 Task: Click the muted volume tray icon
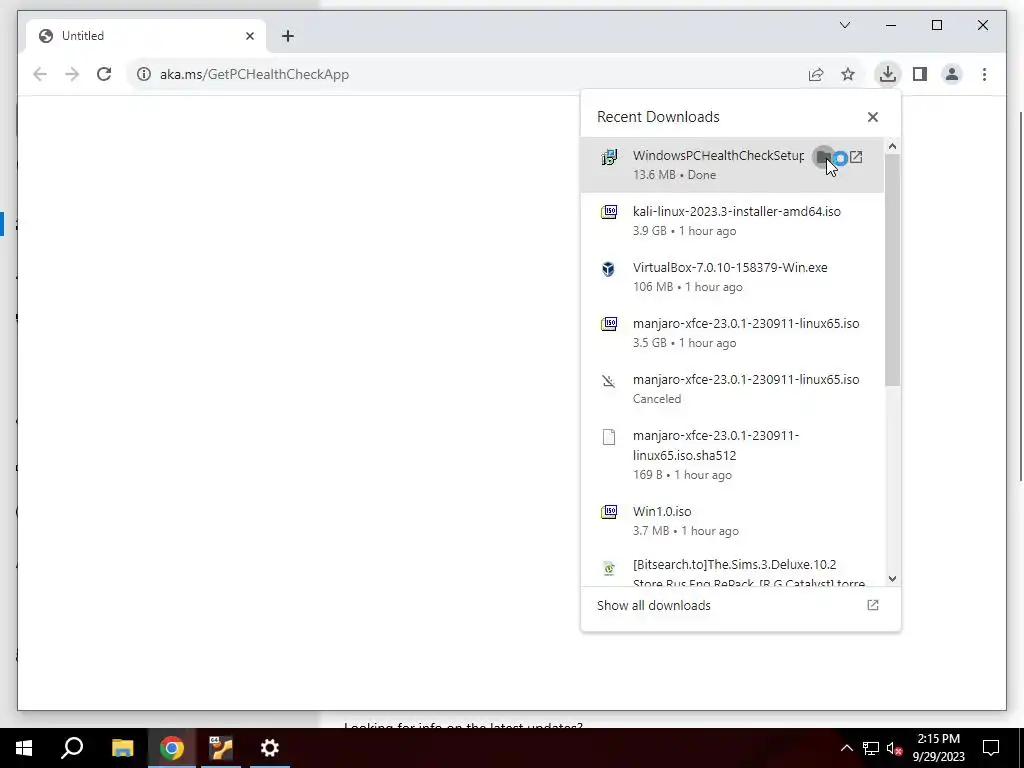click(x=894, y=748)
